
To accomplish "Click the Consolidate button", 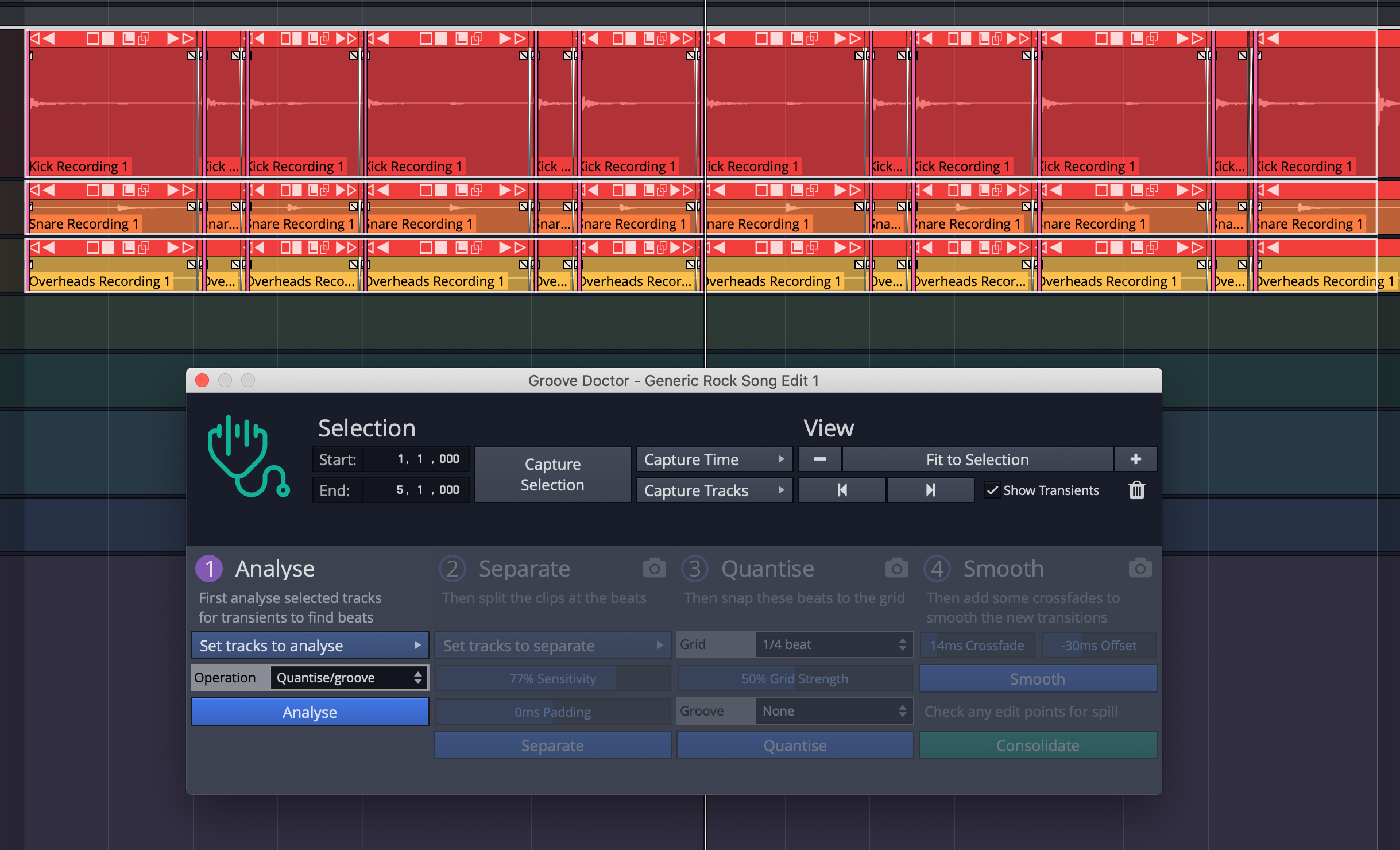I will 1037,745.
